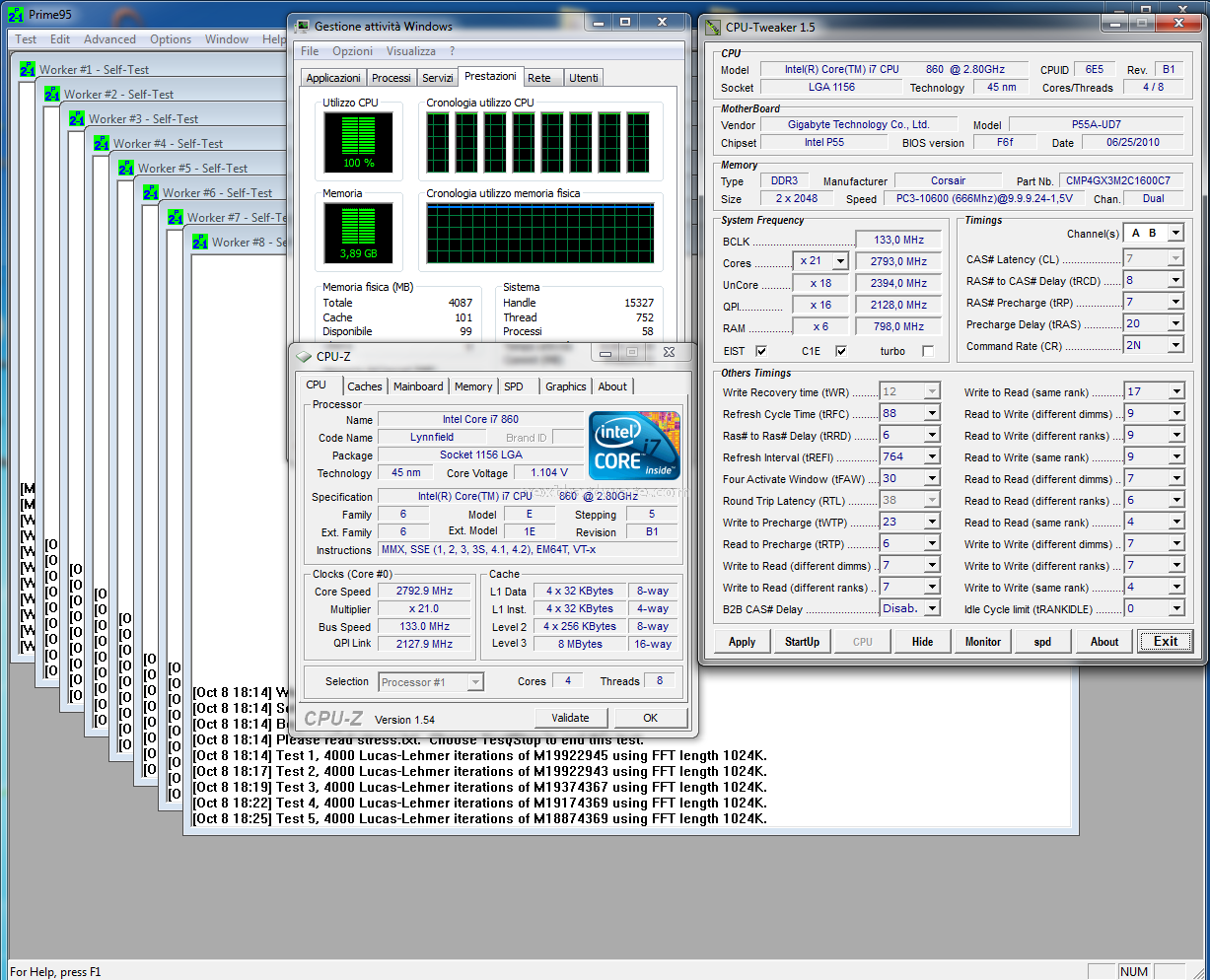Open the Monitor button in CPU-Tweaker
This screenshot has height=980, width=1210.
[x=982, y=642]
